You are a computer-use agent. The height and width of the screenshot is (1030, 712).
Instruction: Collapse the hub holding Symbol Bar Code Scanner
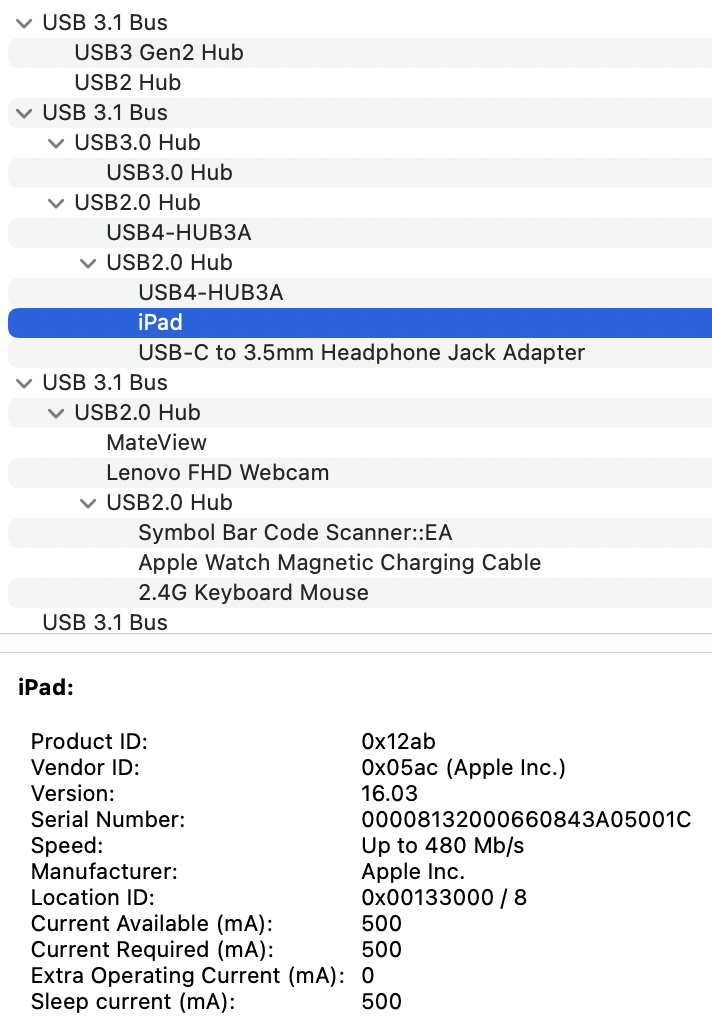click(89, 503)
